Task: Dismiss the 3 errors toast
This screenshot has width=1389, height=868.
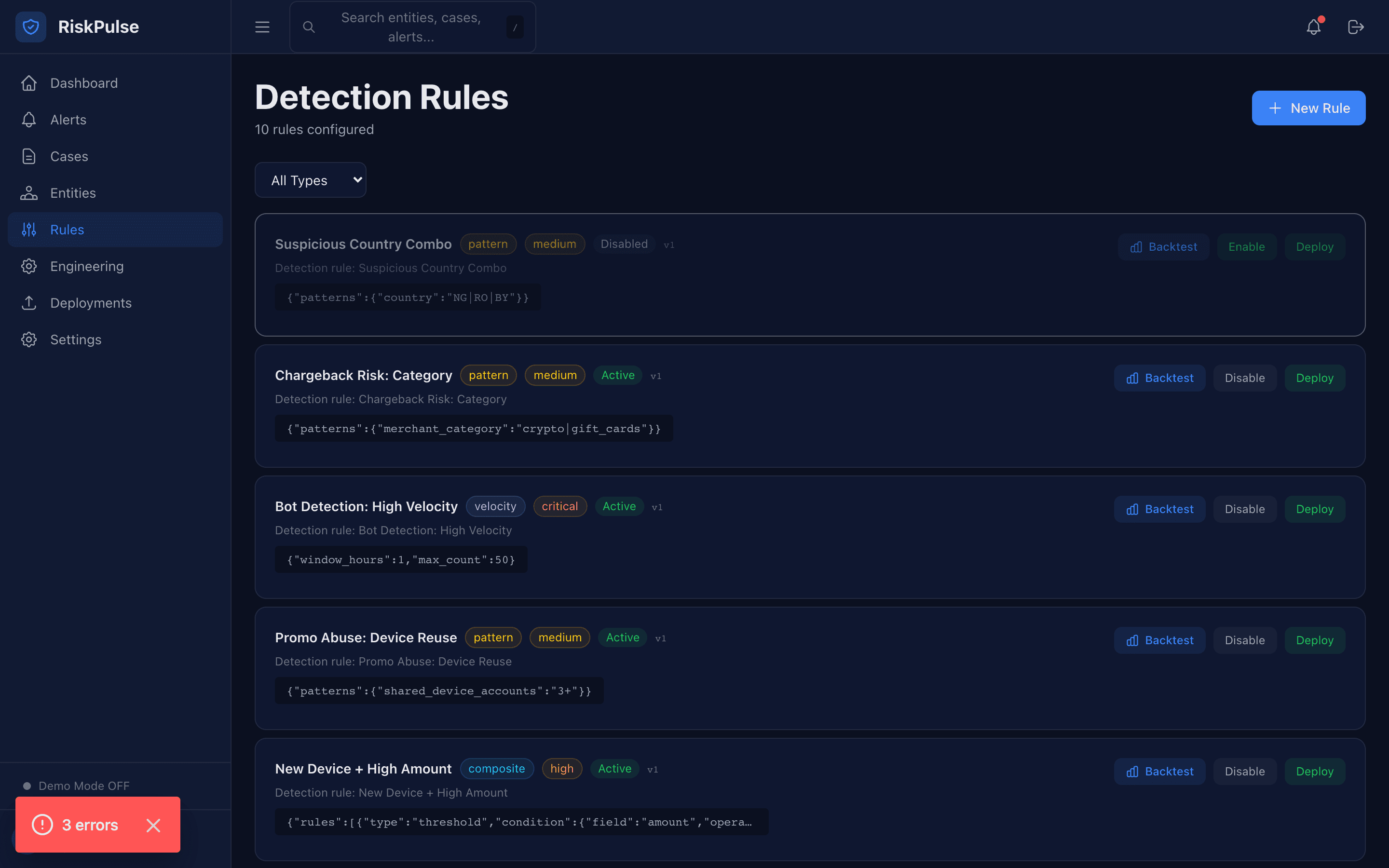Action: click(x=153, y=825)
